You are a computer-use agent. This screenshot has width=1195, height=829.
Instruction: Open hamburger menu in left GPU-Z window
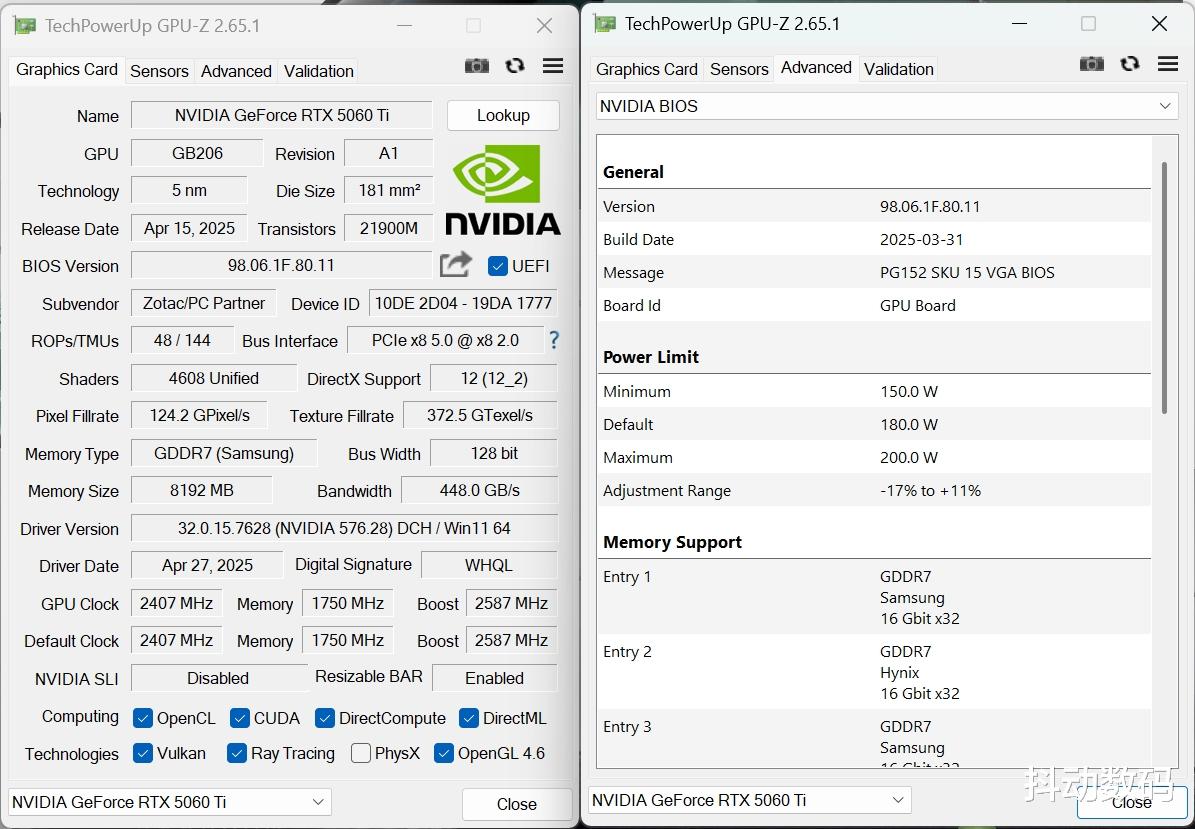(x=553, y=66)
